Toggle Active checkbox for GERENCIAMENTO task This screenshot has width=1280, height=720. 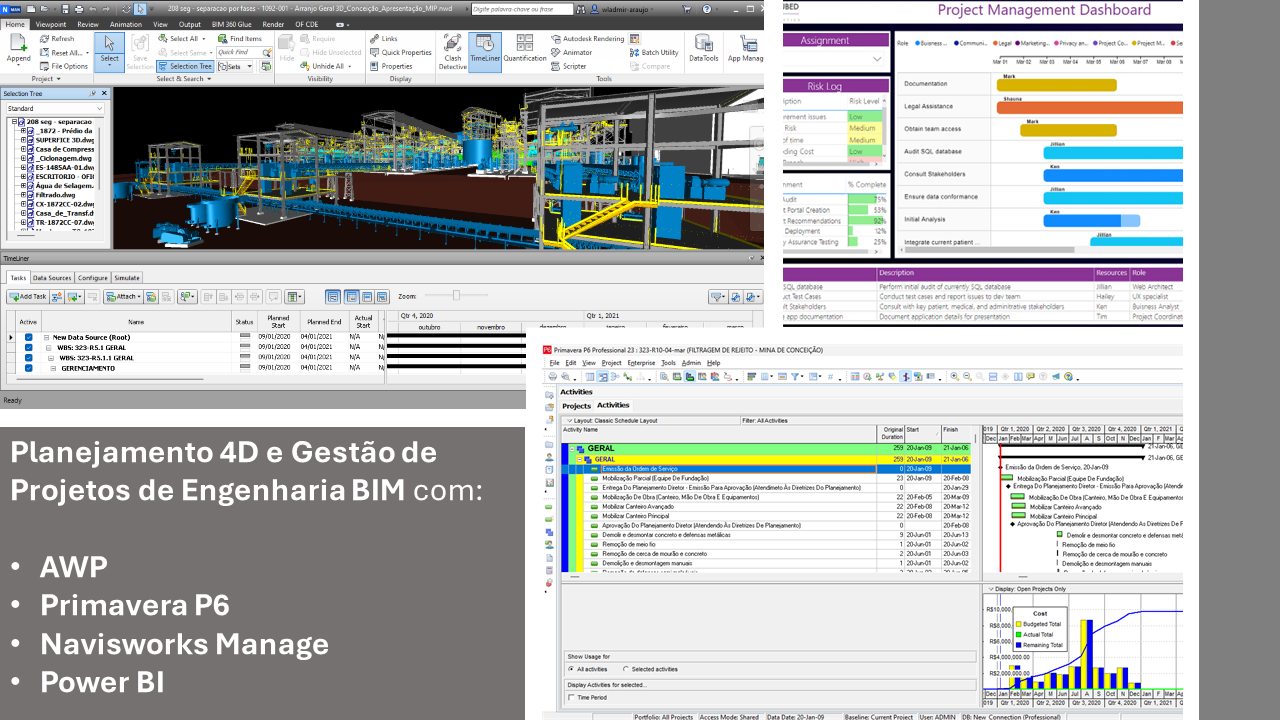(x=29, y=368)
